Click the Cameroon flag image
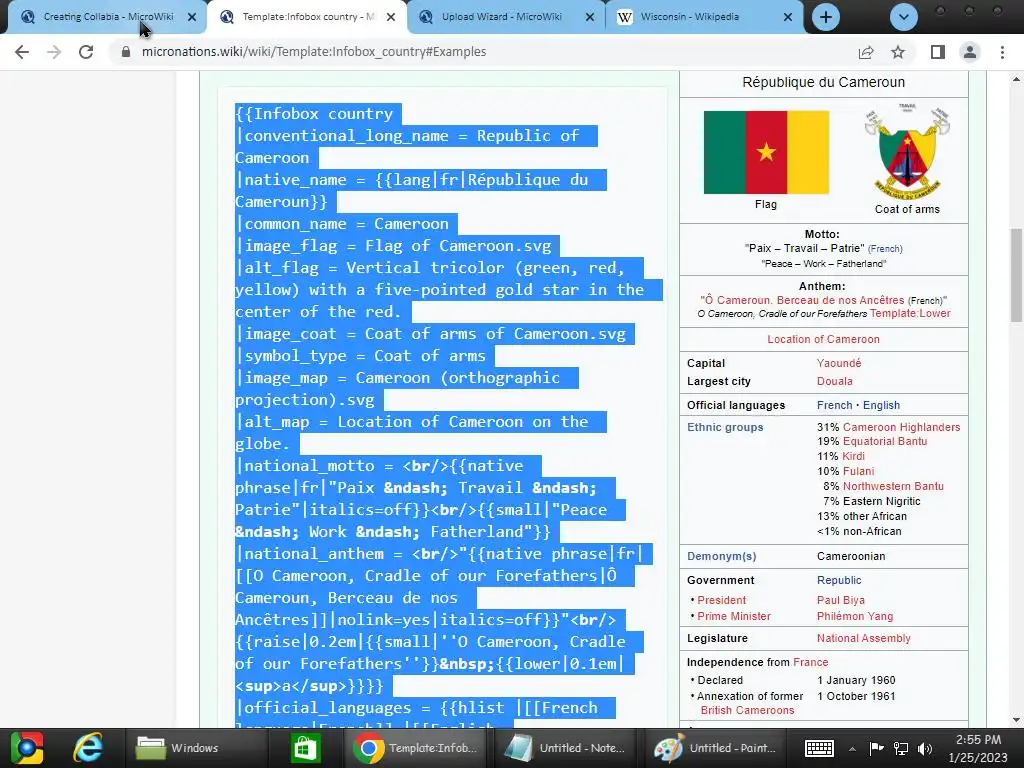The height and width of the screenshot is (768, 1024). [766, 152]
